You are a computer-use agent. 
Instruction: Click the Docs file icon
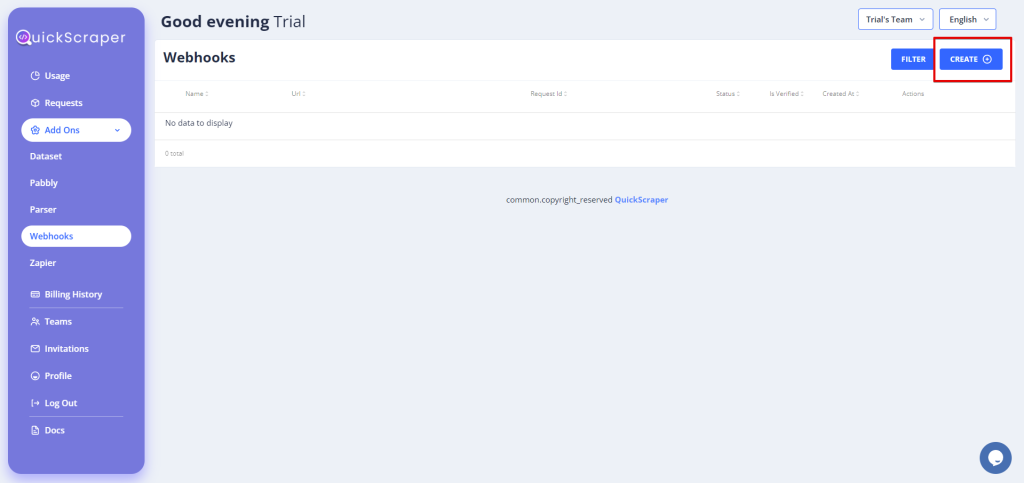[35, 430]
